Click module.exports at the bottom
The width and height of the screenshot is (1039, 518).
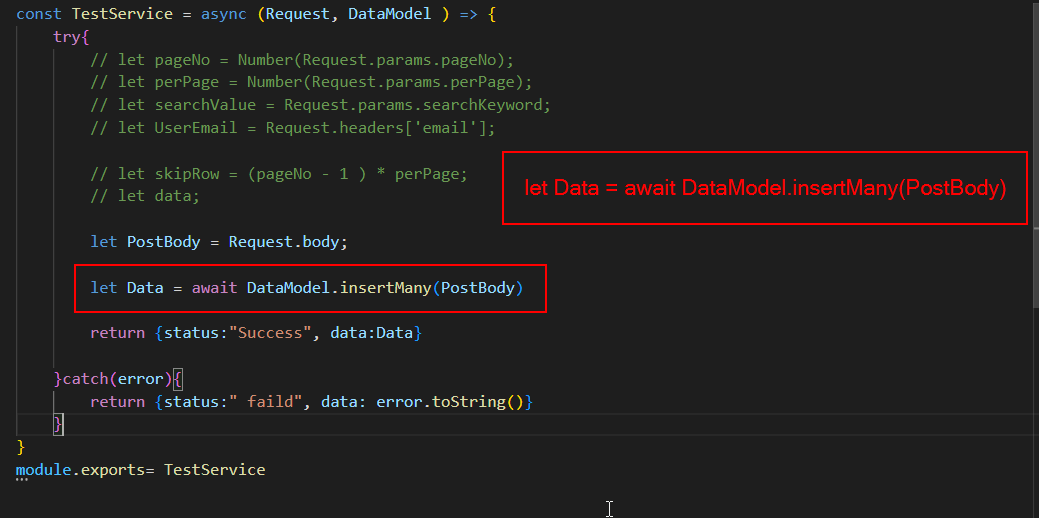(80, 469)
